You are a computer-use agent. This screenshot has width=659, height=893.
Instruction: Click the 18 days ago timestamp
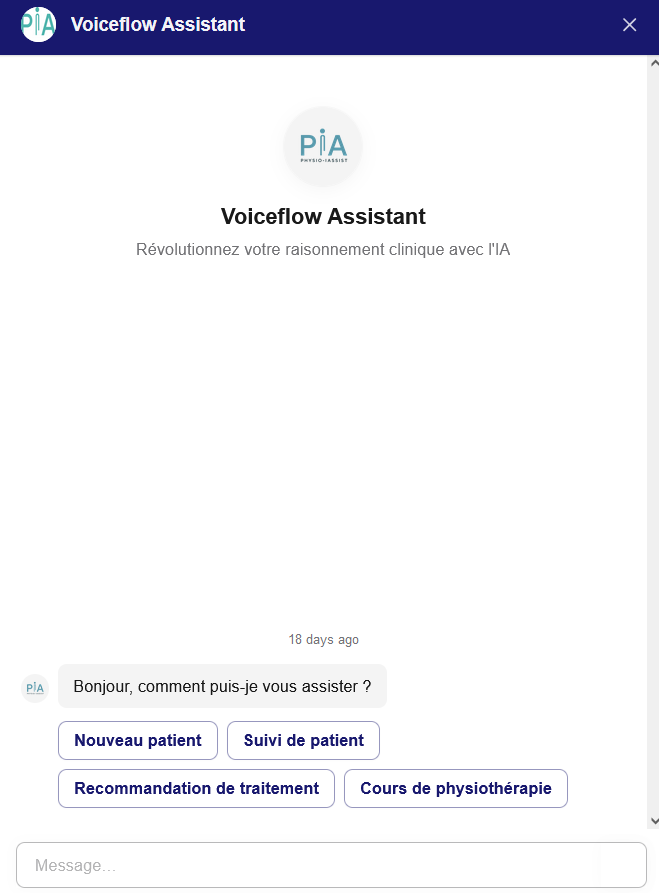[324, 640]
